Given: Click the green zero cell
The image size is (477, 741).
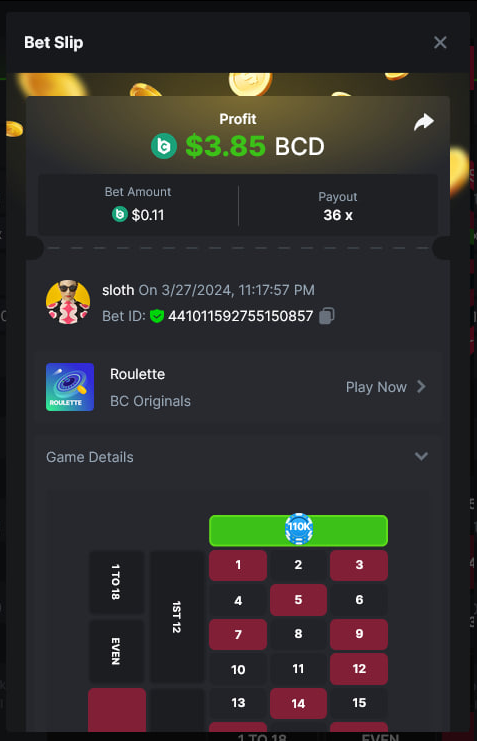Looking at the screenshot, I should (x=298, y=530).
